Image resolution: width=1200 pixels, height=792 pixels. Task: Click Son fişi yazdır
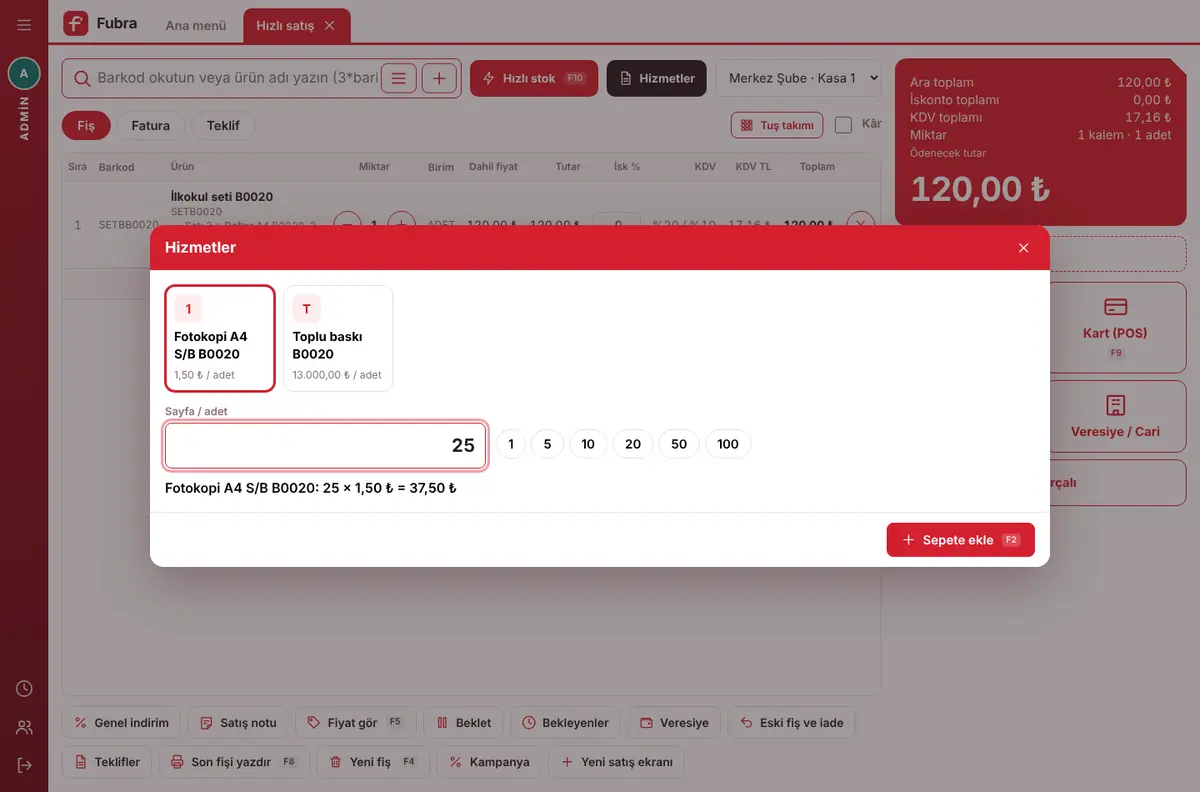pos(235,762)
